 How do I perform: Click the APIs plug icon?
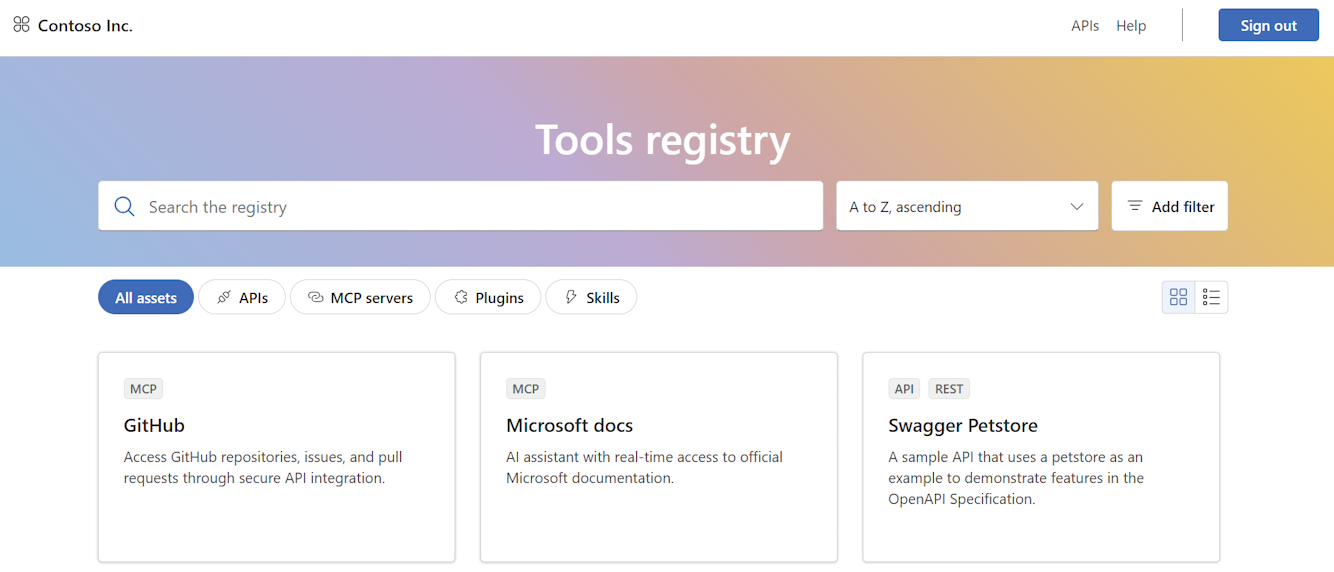(x=224, y=297)
